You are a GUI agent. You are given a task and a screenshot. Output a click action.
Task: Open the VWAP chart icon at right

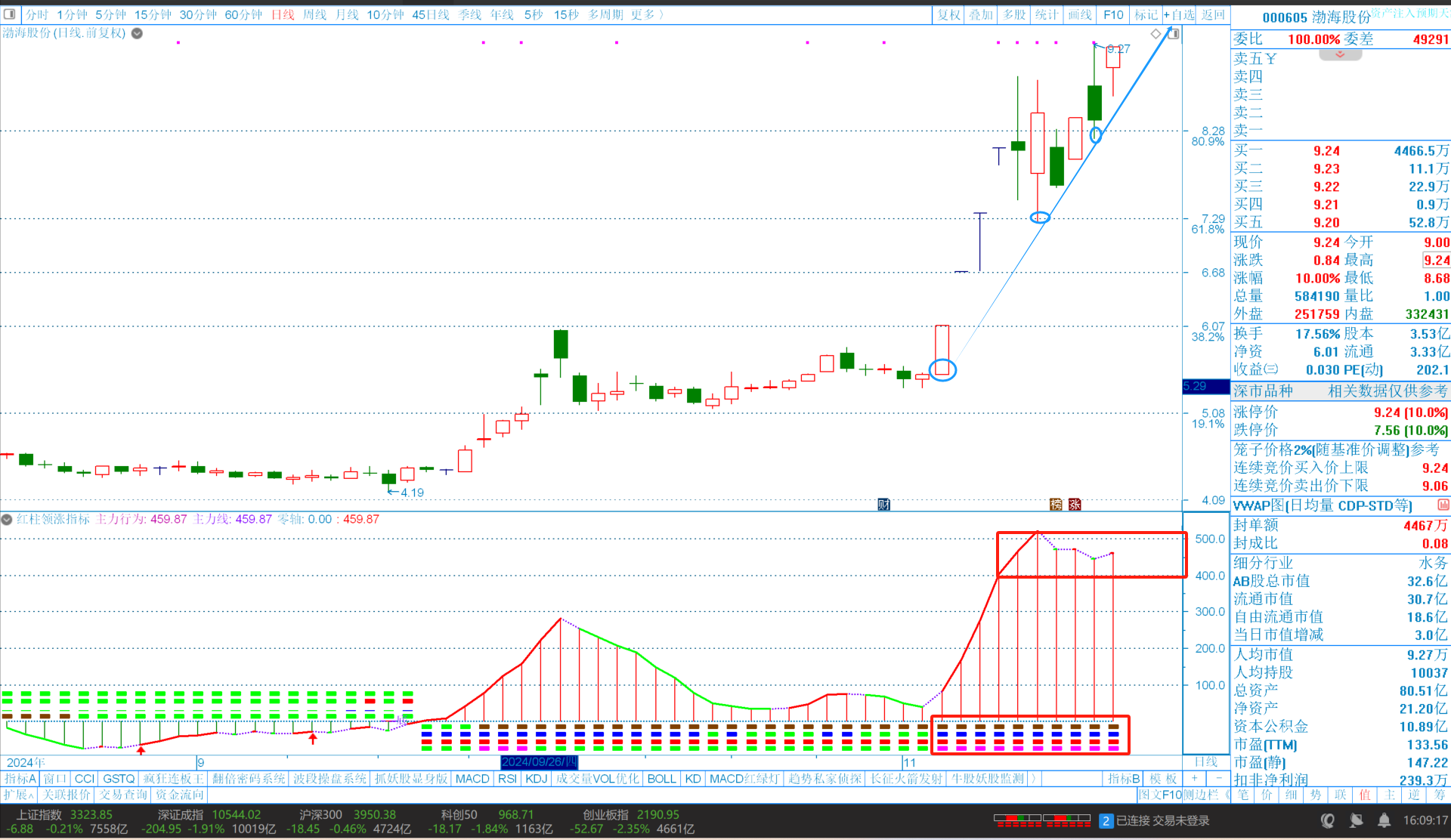pos(1443,505)
